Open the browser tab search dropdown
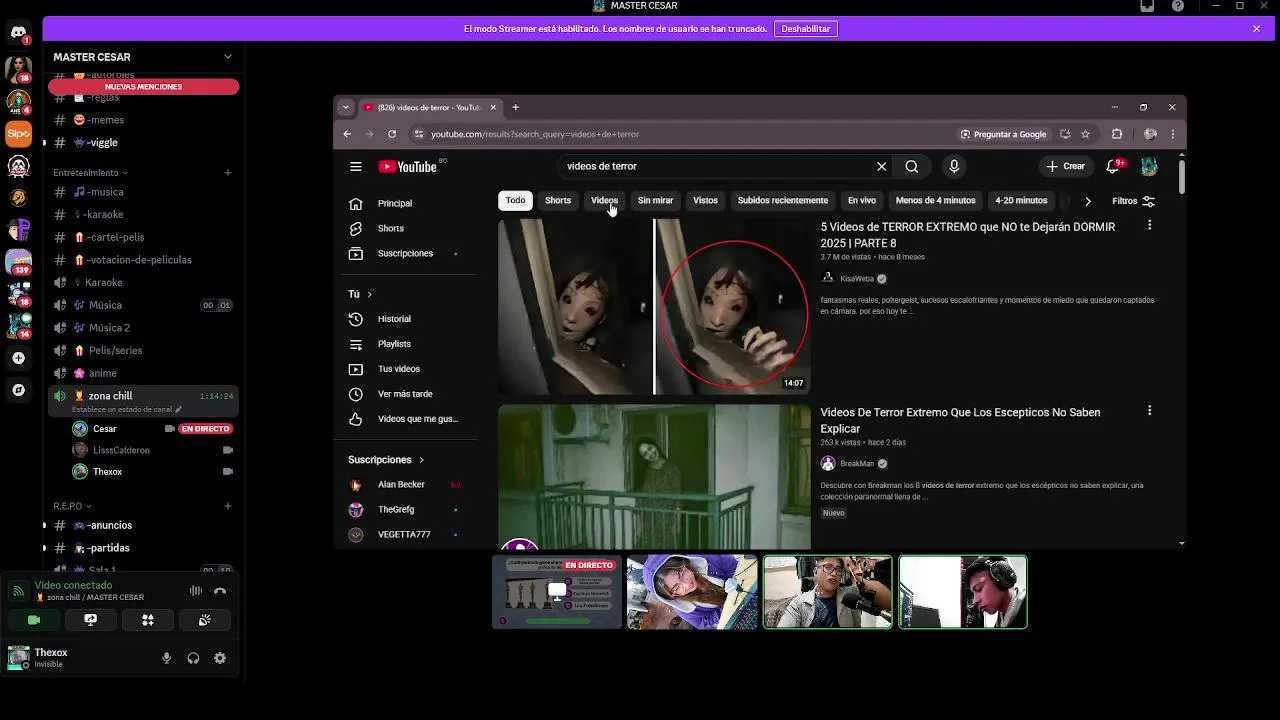 [x=346, y=107]
